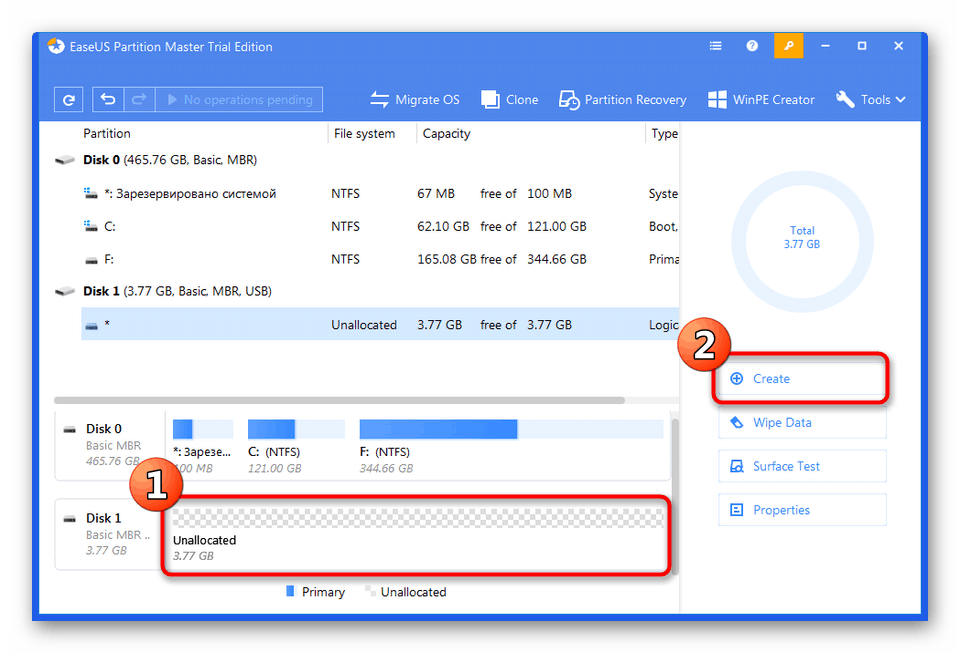Expand the Tools dropdown menu
The width and height of the screenshot is (960, 653).
click(x=871, y=100)
